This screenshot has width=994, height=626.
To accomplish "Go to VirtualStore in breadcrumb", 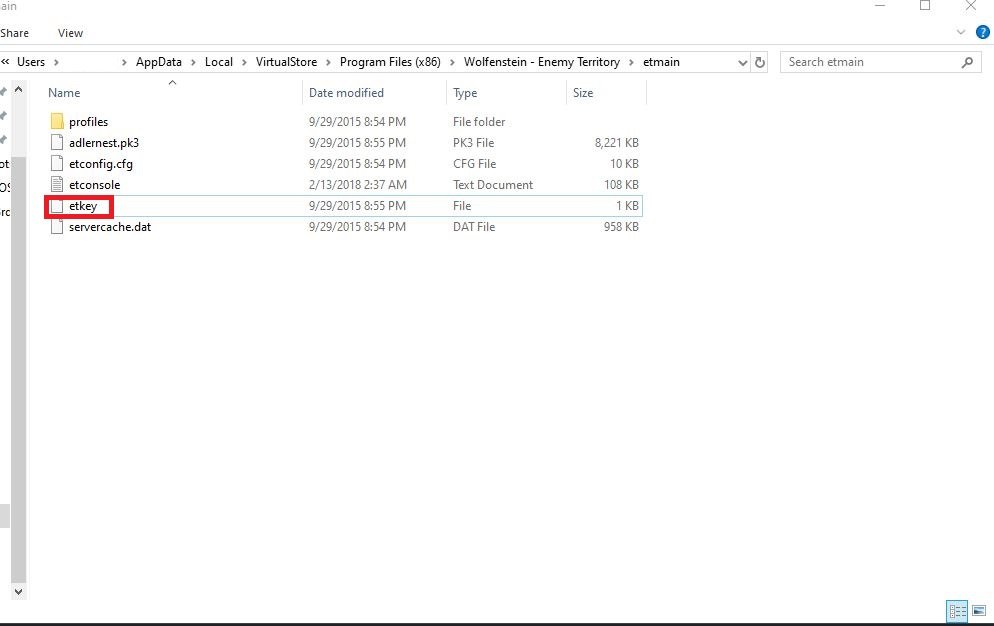I will pyautogui.click(x=287, y=62).
